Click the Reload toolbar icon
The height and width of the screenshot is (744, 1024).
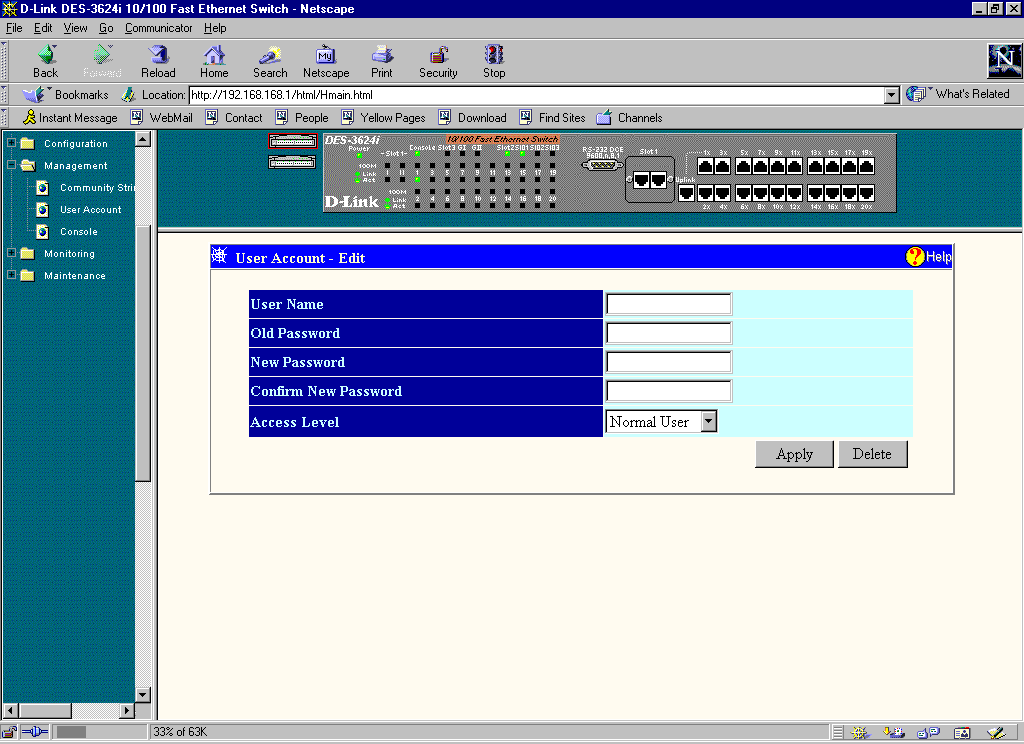click(x=158, y=61)
